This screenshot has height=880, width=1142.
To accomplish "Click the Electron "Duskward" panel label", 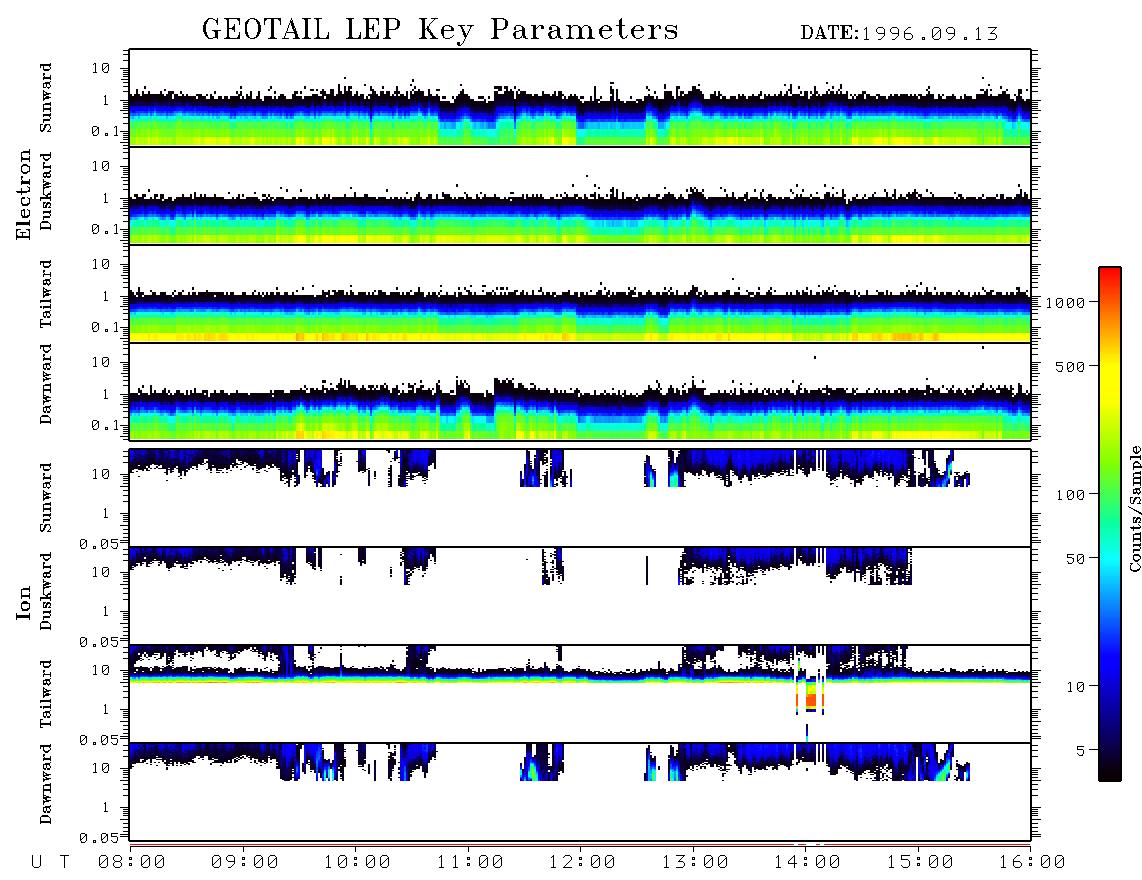I will (46, 192).
